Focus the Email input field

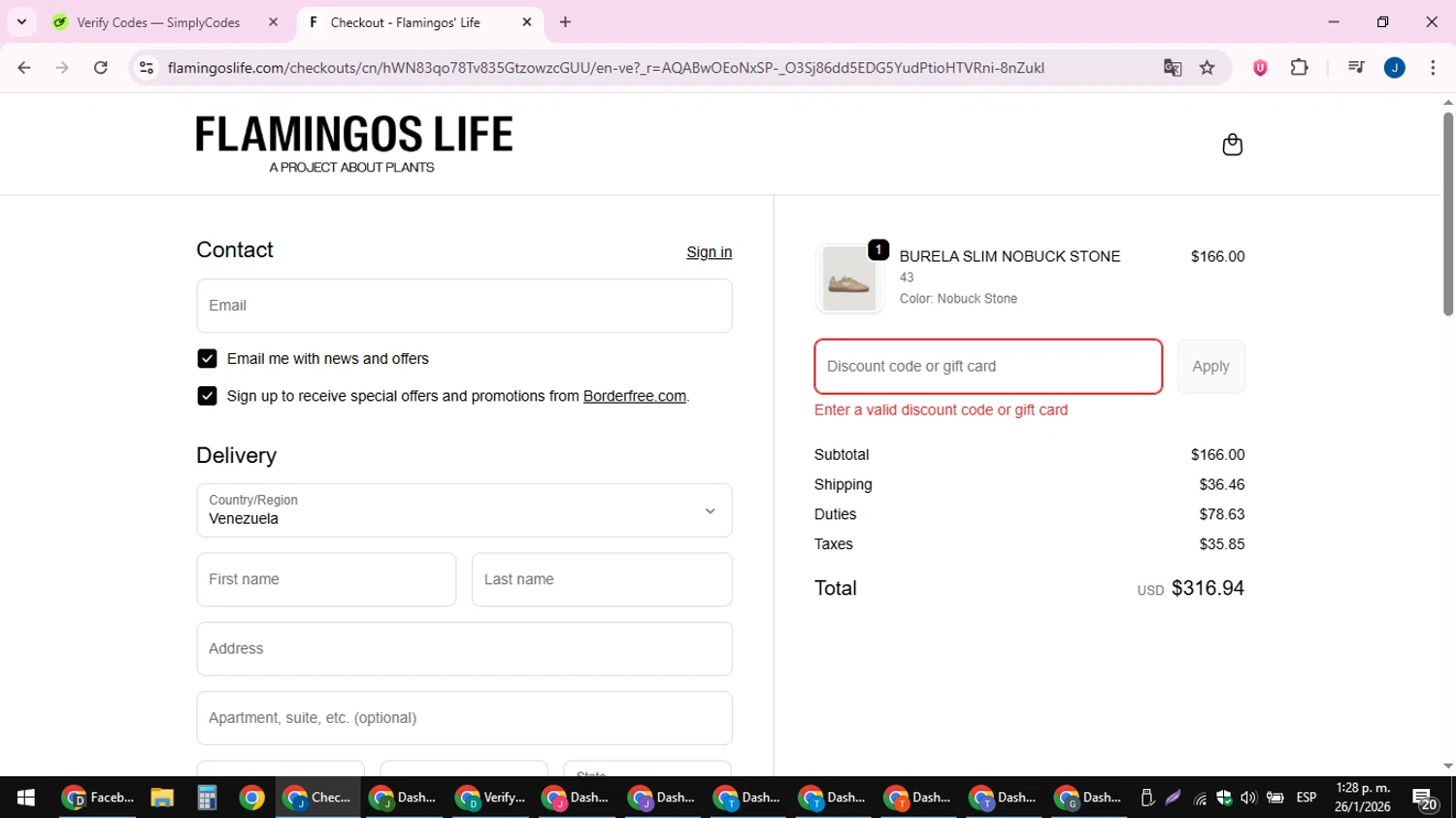pyautogui.click(x=464, y=306)
